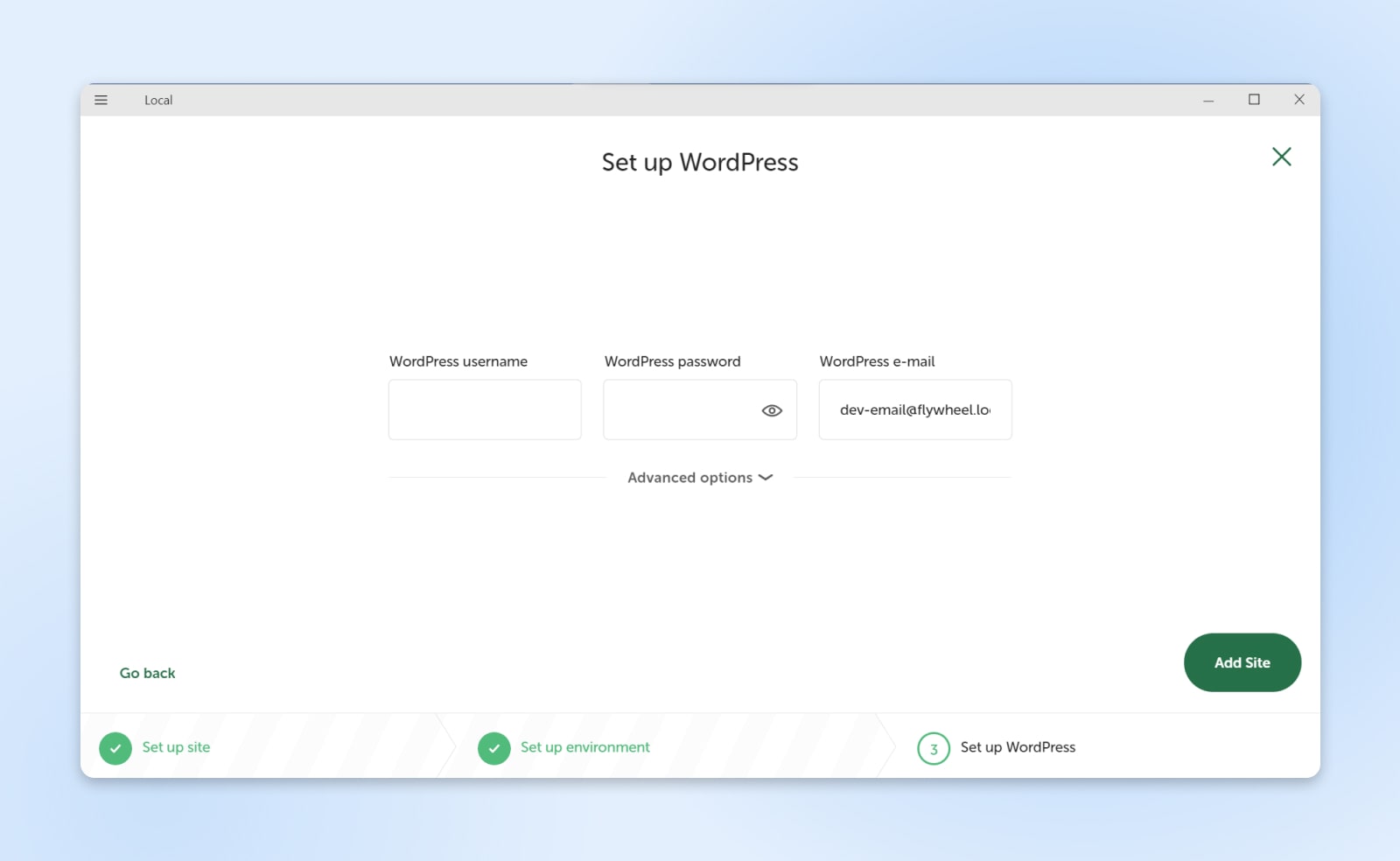Maximize the Local window
Viewport: 1400px width, 861px height.
click(x=1254, y=100)
